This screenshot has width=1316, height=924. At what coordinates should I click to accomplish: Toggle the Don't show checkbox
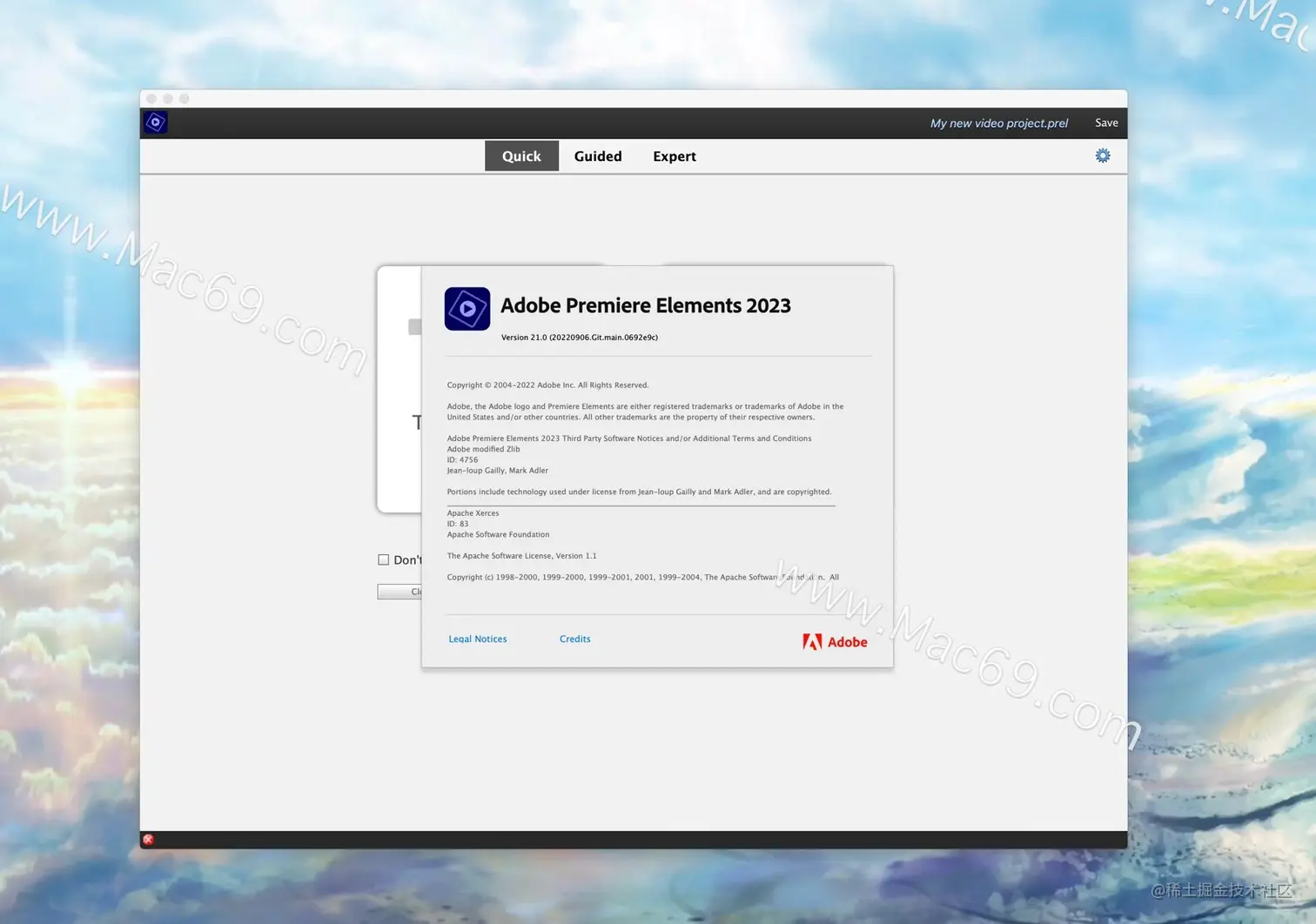(383, 559)
